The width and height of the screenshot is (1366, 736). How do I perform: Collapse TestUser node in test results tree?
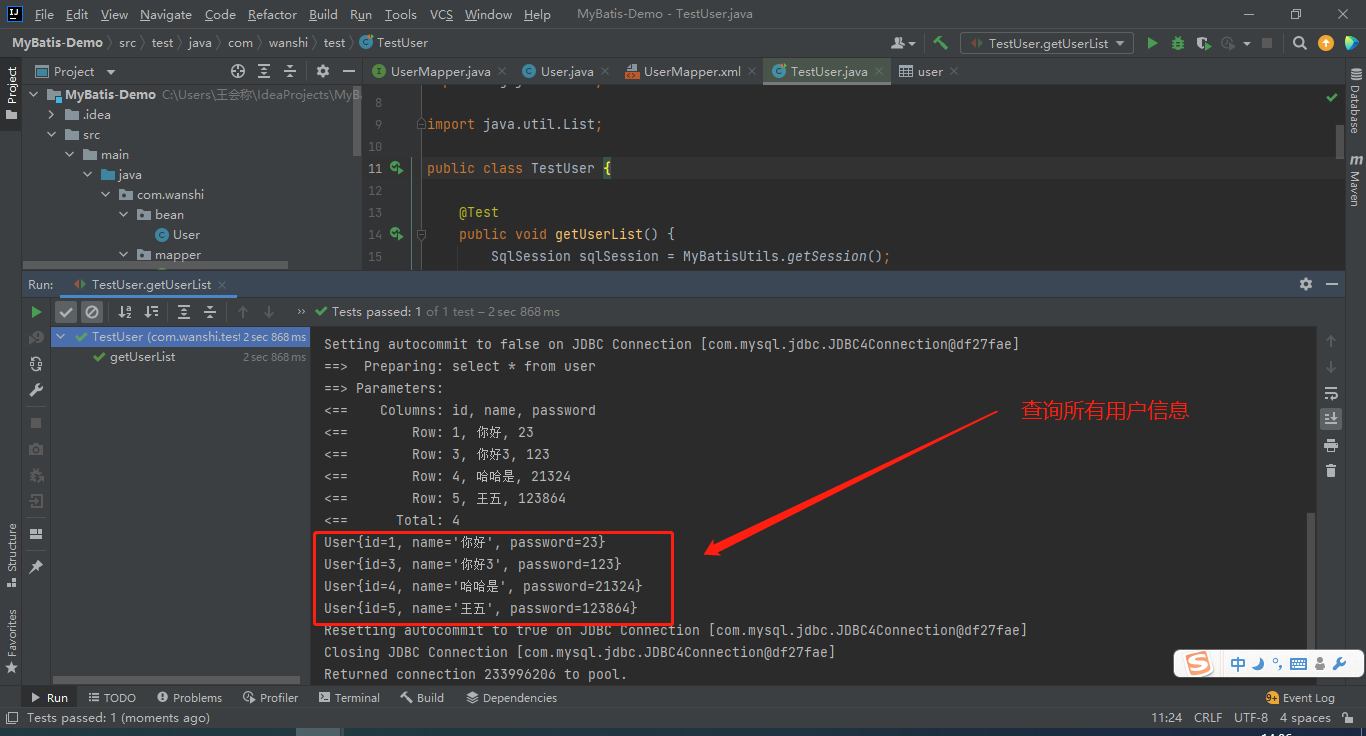click(x=62, y=337)
